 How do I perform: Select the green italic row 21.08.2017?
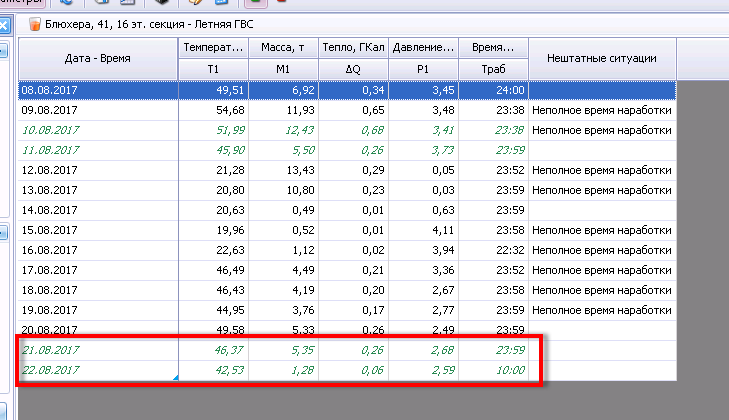pos(347,350)
